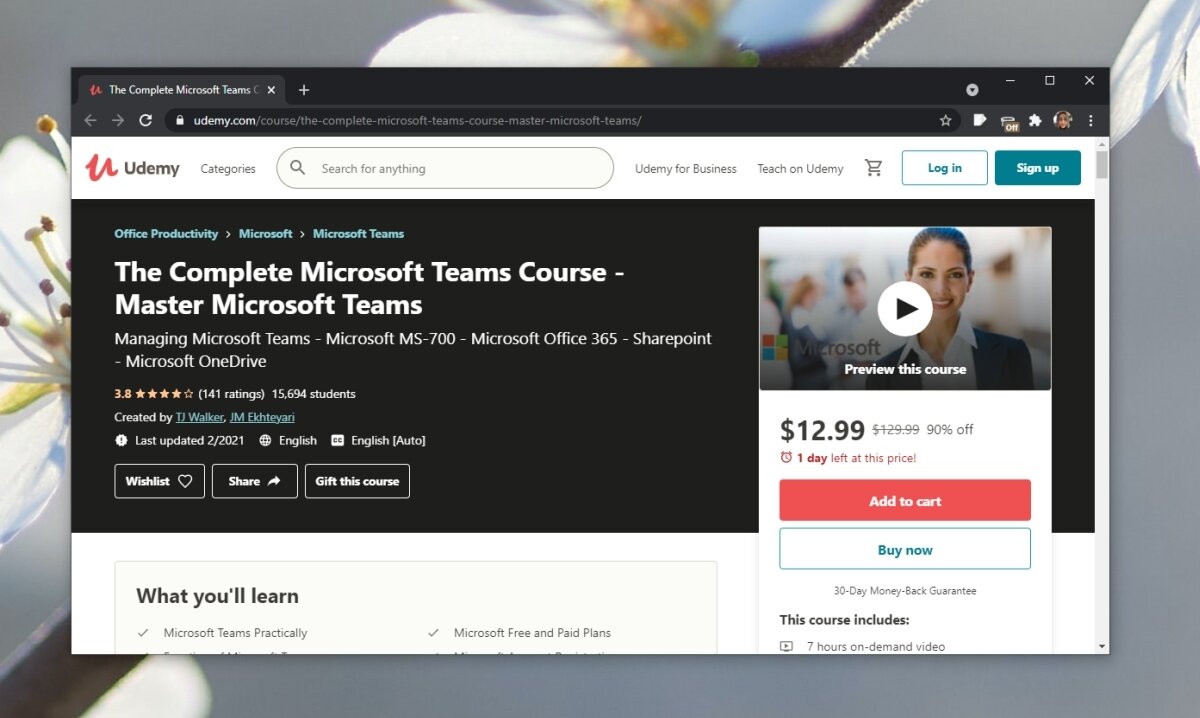Click the Add to cart button
Screen dimensions: 1200x718
pos(904,500)
